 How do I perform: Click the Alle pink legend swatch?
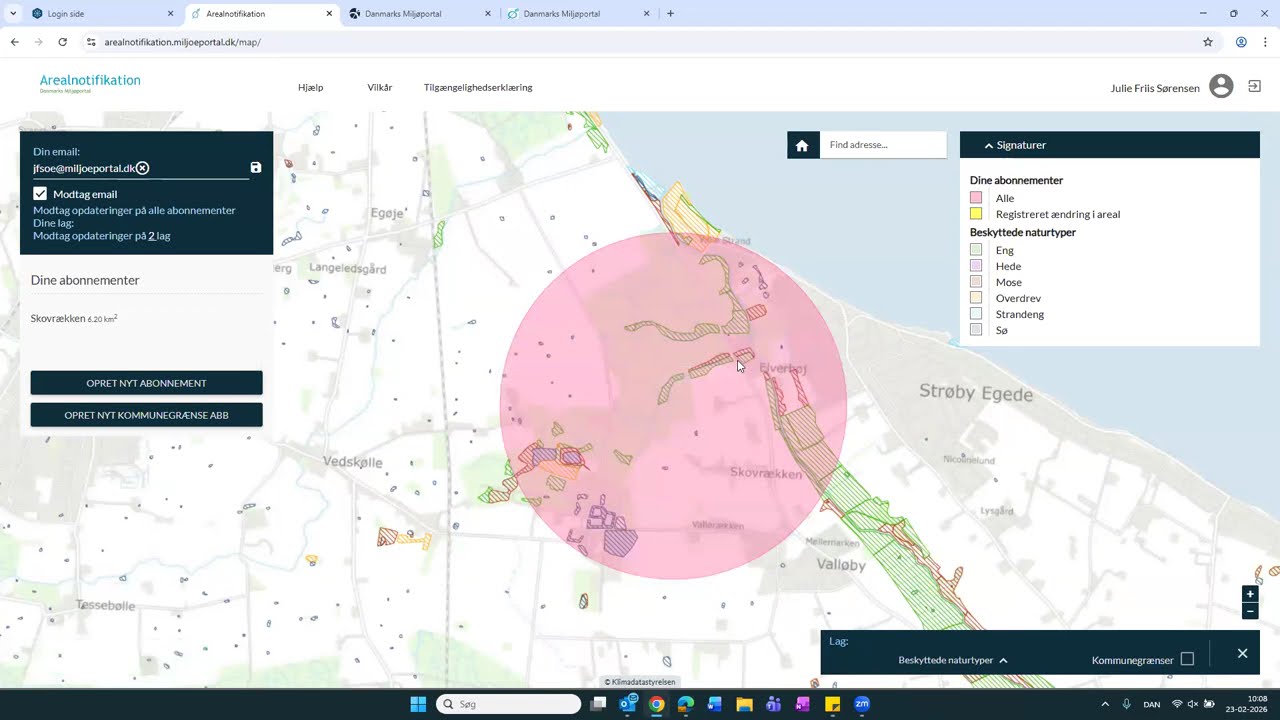(x=976, y=198)
